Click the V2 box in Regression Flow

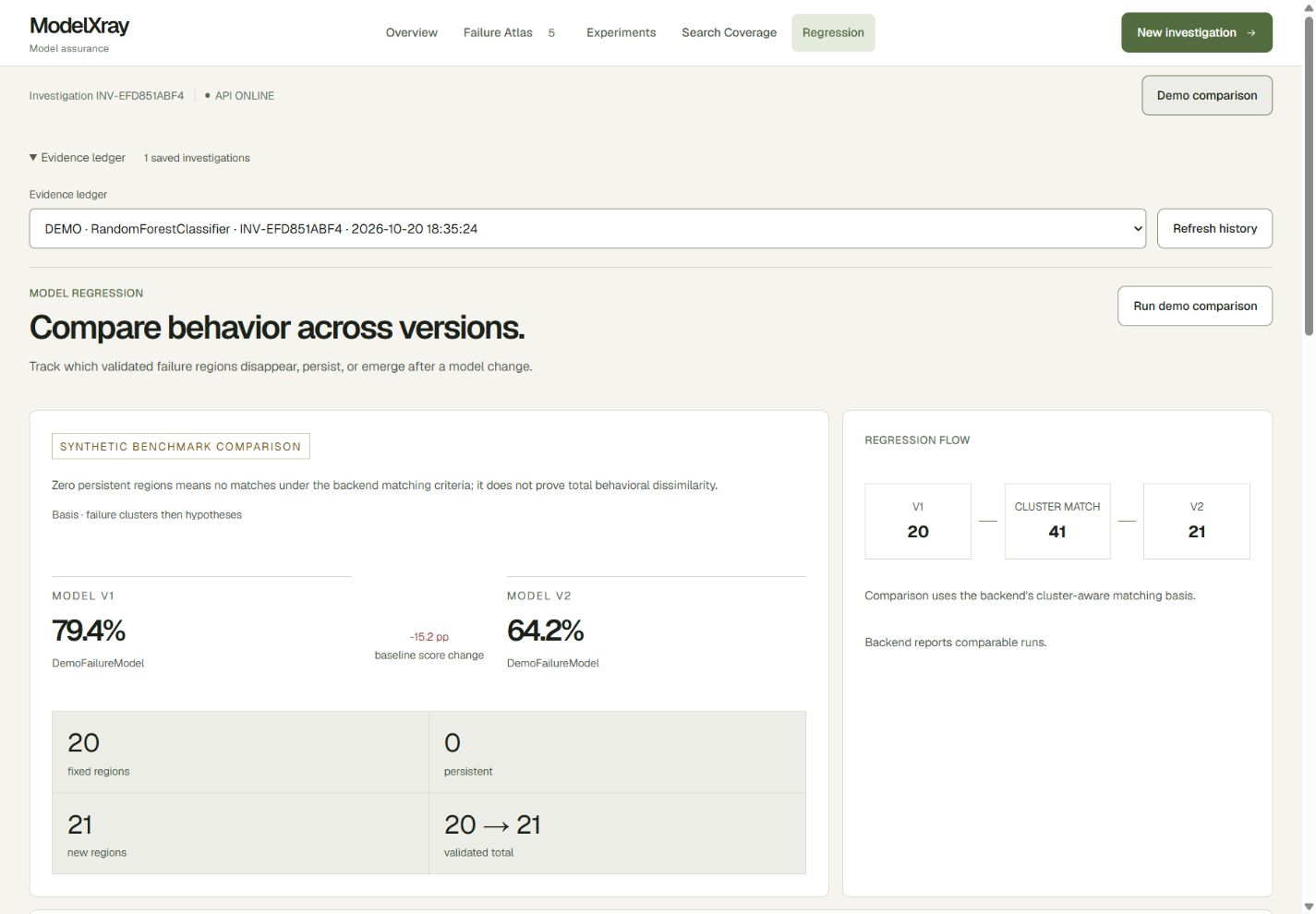click(1197, 521)
